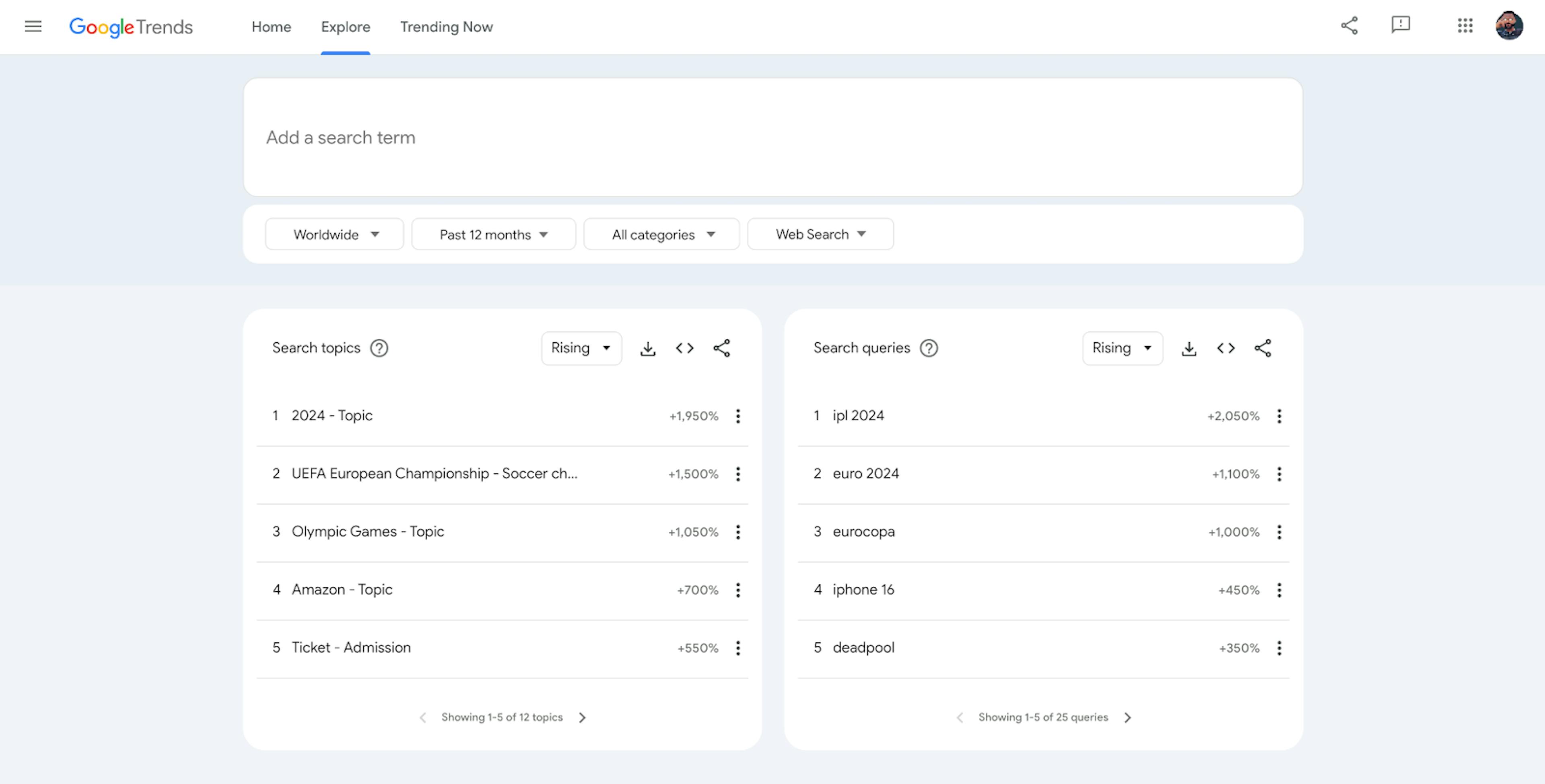Expand the Past 12 months dropdown
The height and width of the screenshot is (784, 1545).
coord(493,234)
